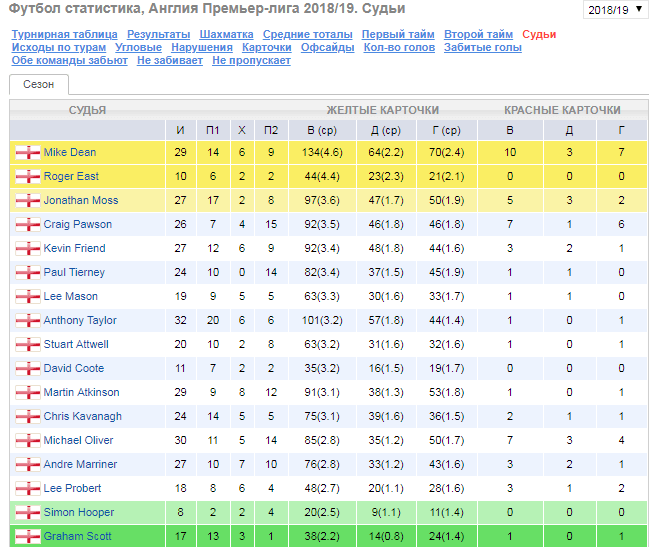This screenshot has height=547, width=654.
Task: Click England flag next to Mike Dean
Action: tap(28, 153)
